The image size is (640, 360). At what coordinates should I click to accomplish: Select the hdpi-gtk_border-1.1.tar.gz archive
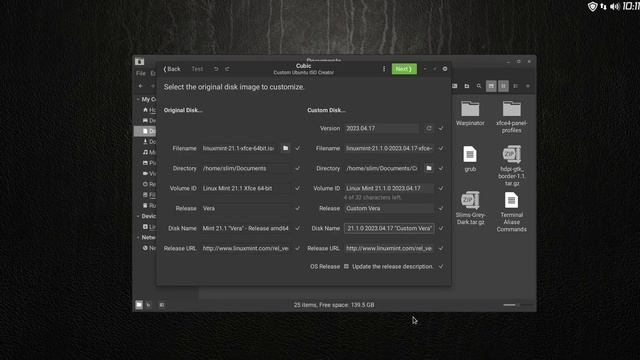point(511,166)
